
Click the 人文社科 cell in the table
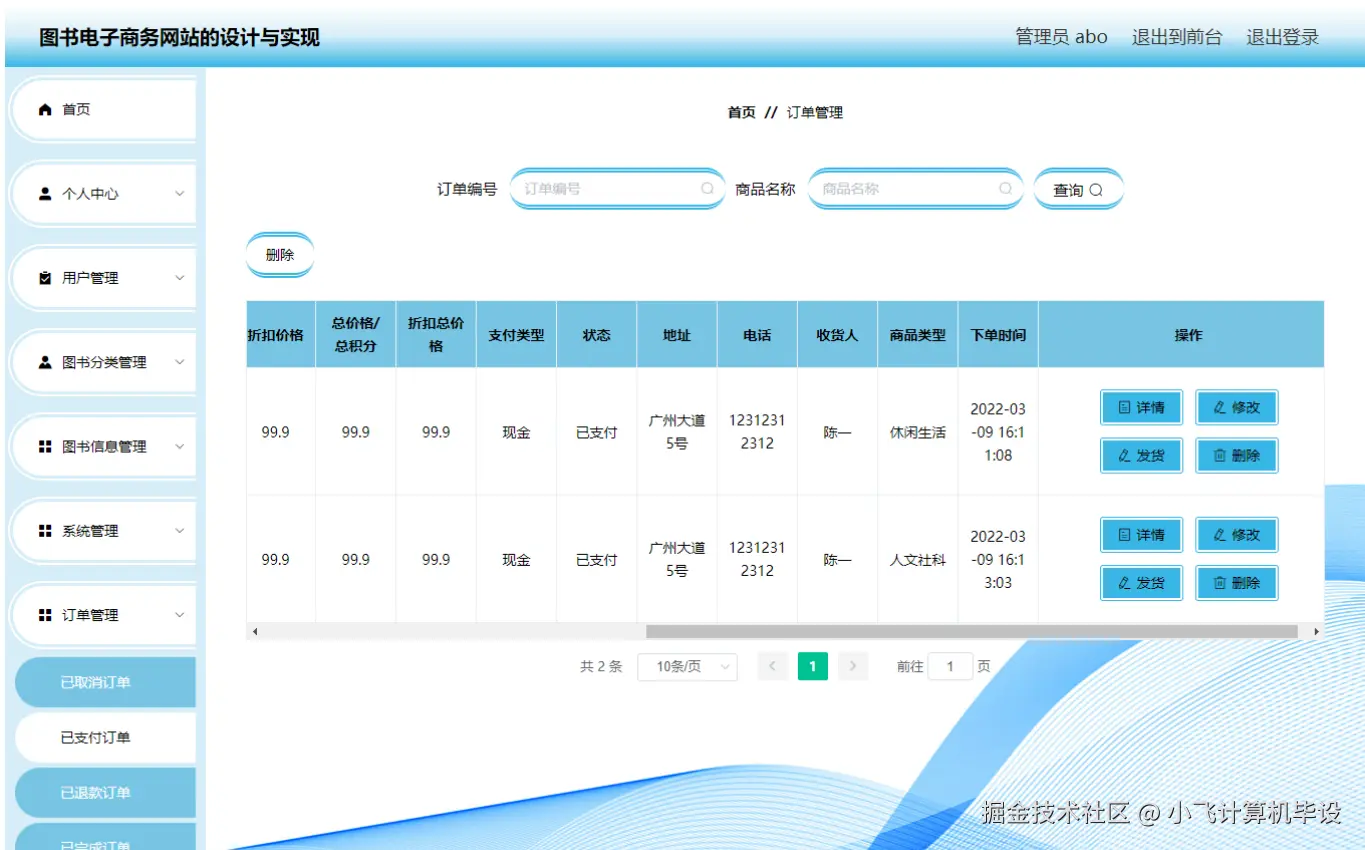[x=918, y=560]
